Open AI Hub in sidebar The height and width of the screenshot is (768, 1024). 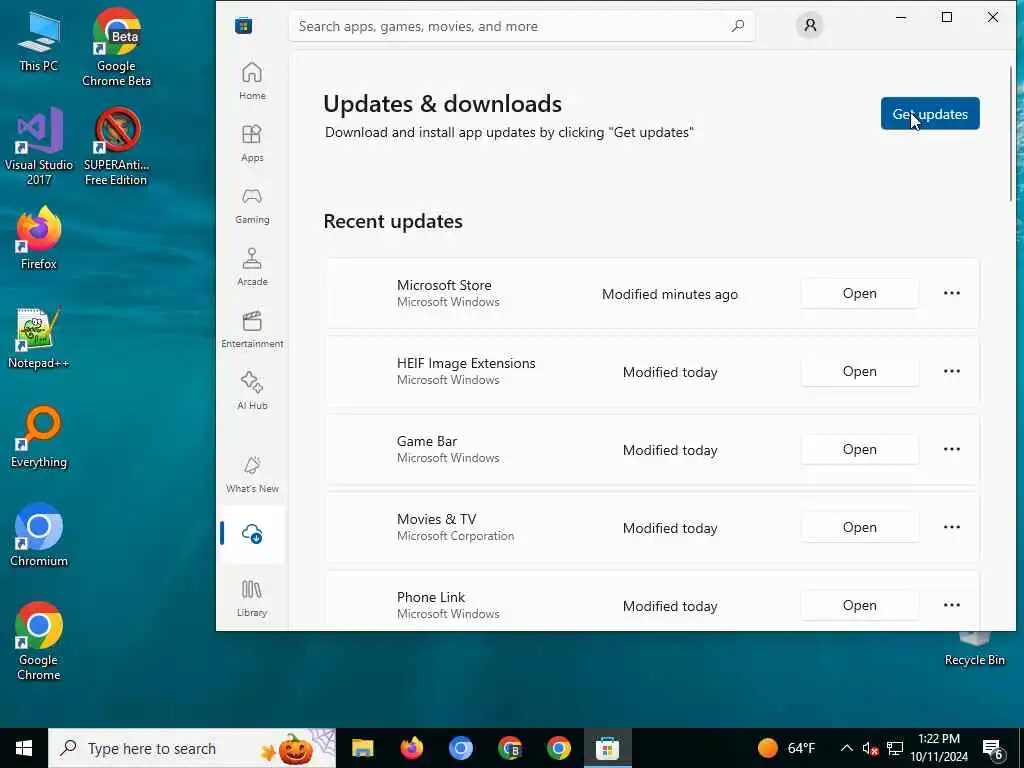252,391
